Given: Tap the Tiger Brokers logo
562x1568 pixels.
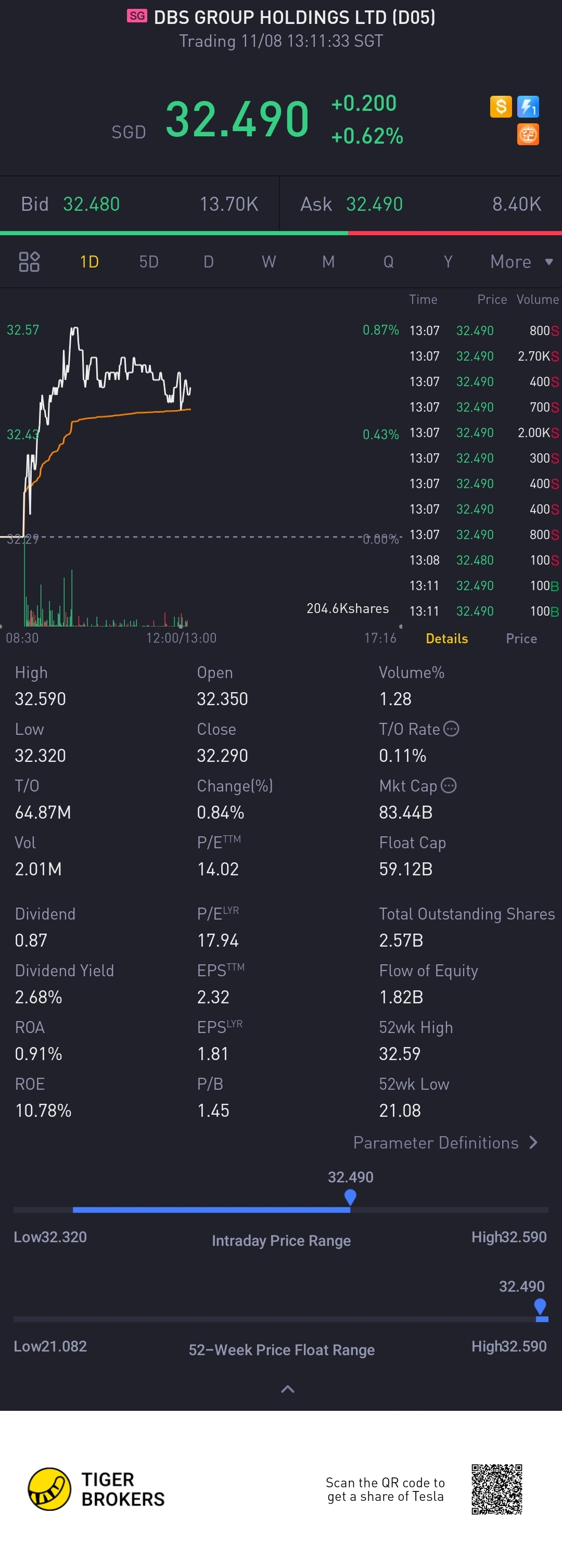Looking at the screenshot, I should (96, 1489).
